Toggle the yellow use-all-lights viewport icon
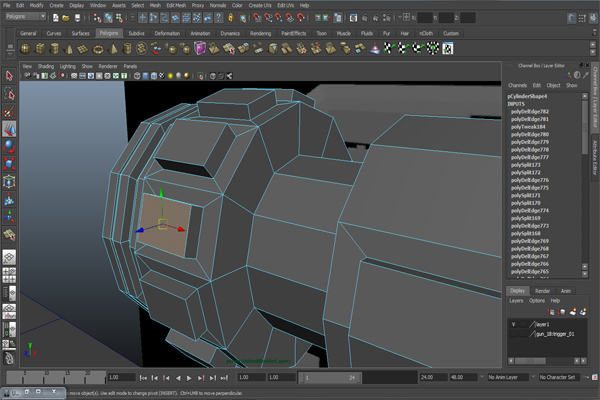The width and height of the screenshot is (600, 400). 170,76
